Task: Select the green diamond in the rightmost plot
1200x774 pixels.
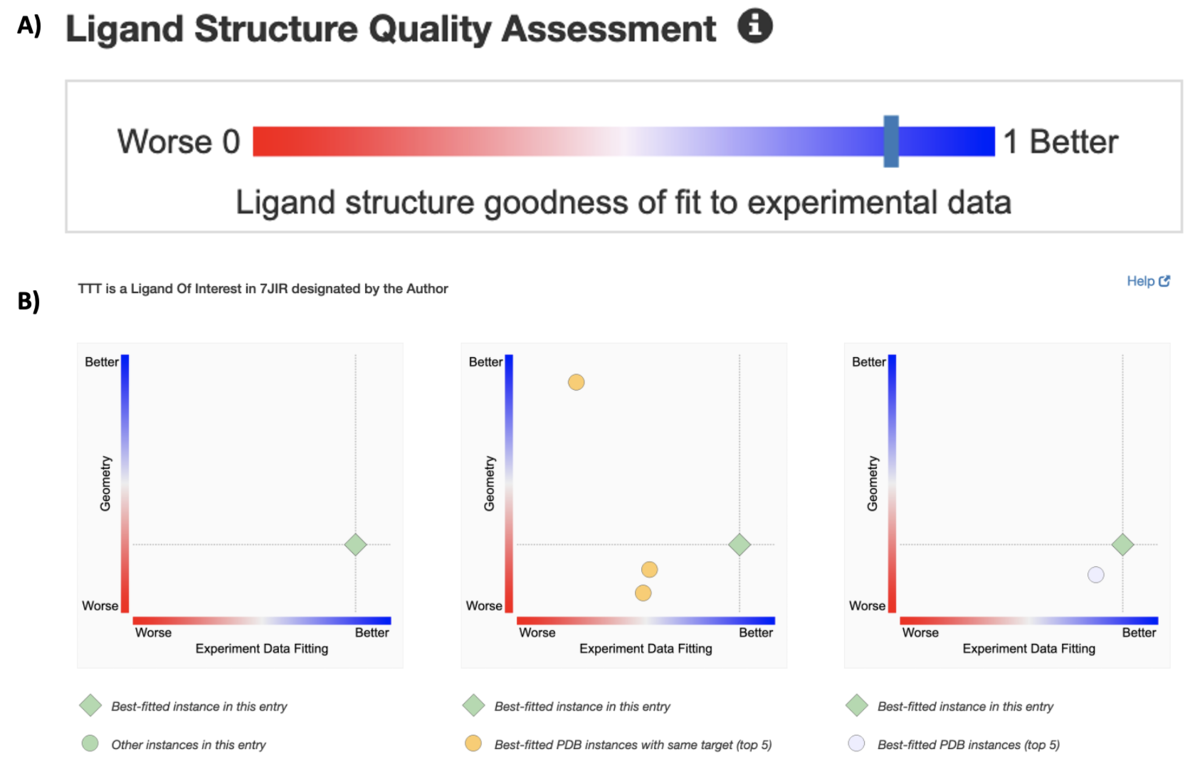Action: [1123, 544]
